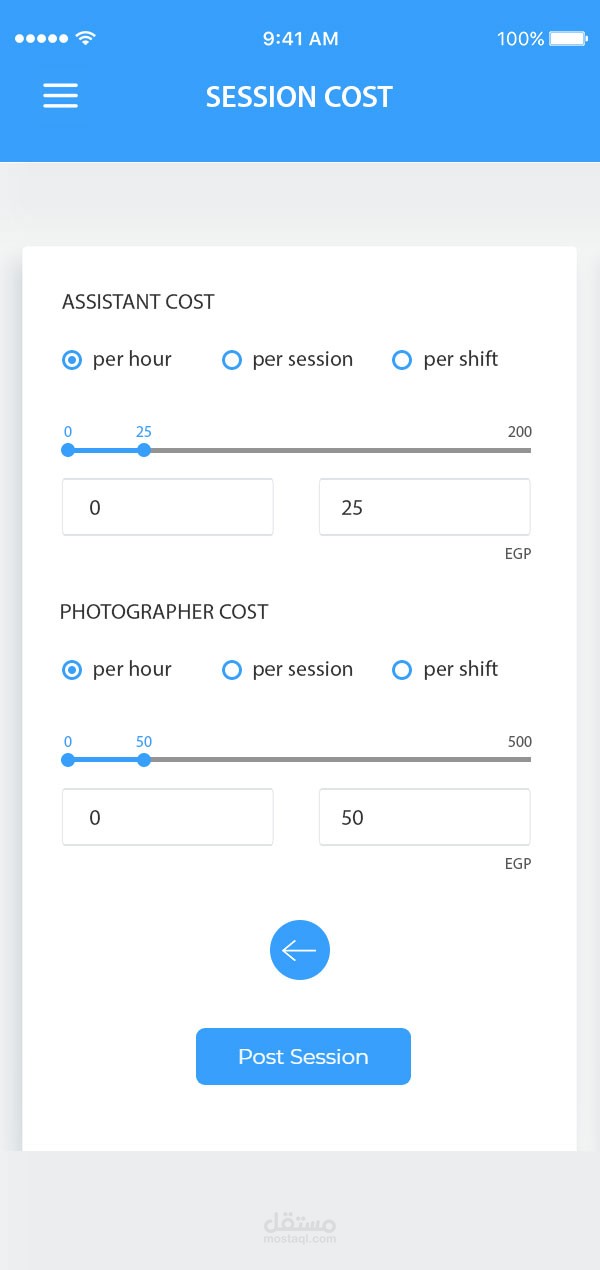Select per shift for assistant cost
The height and width of the screenshot is (1270, 600).
402,360
